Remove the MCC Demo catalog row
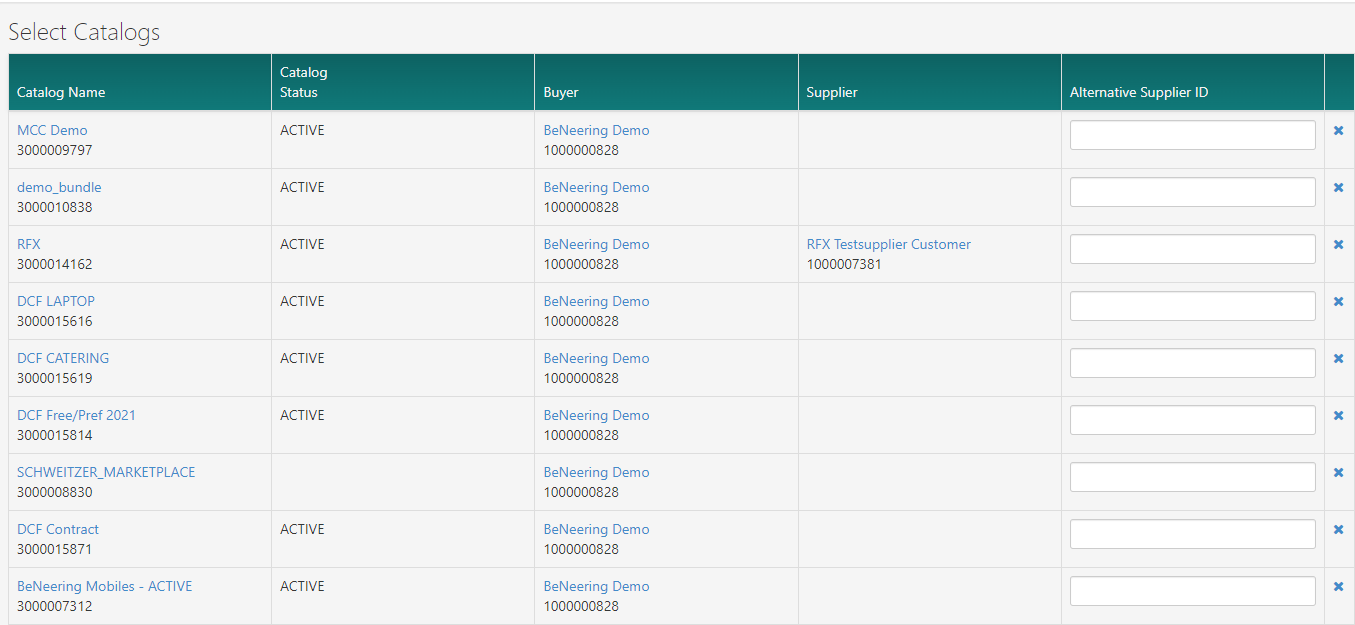 coord(1338,131)
